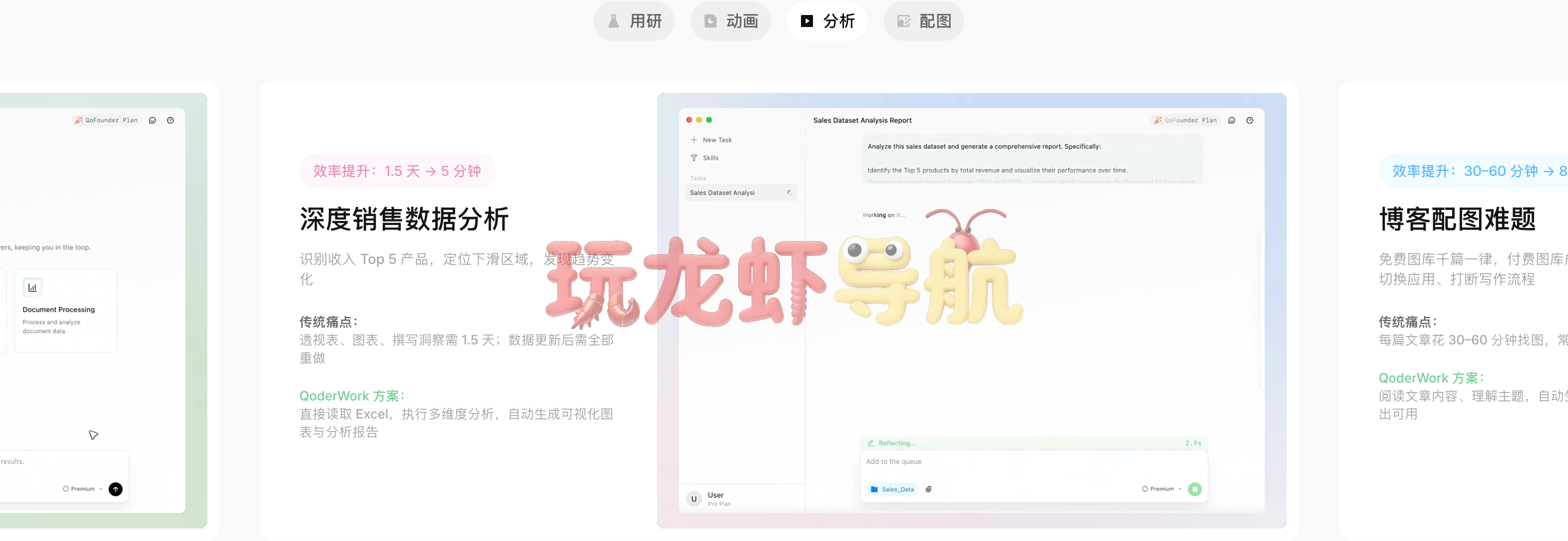Screen dimensions: 1568x541
Task: Click the User Pro Plan profile
Action: [742, 499]
